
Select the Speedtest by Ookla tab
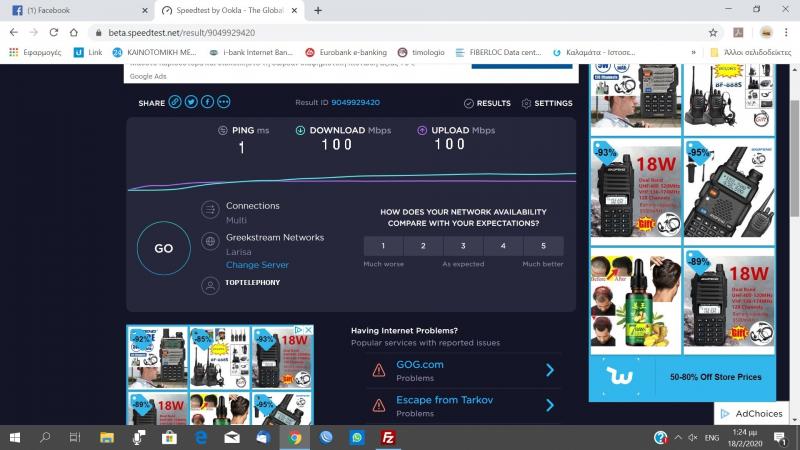(229, 10)
